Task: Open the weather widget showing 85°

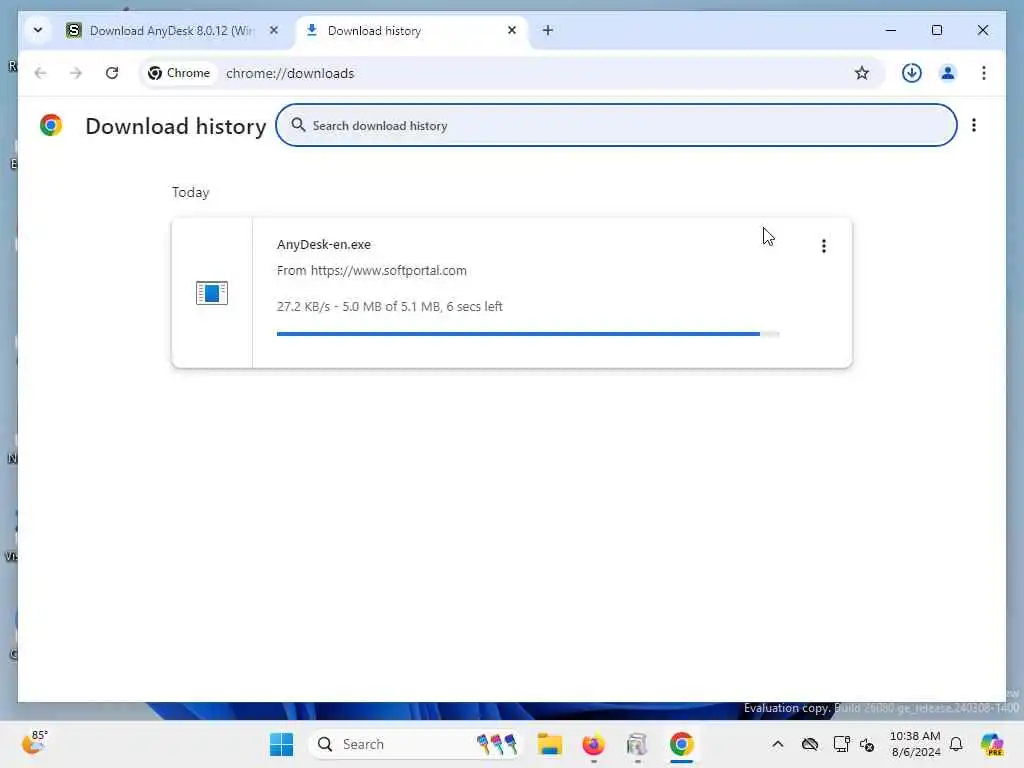Action: click(35, 743)
